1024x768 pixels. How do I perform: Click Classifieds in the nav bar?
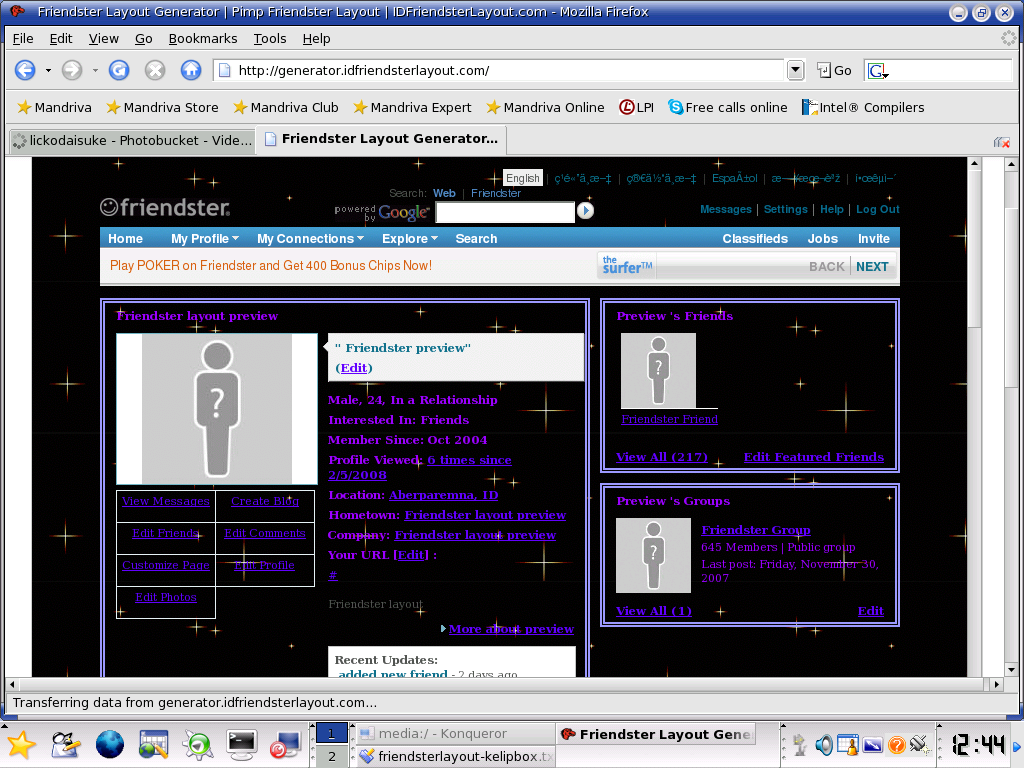[755, 238]
